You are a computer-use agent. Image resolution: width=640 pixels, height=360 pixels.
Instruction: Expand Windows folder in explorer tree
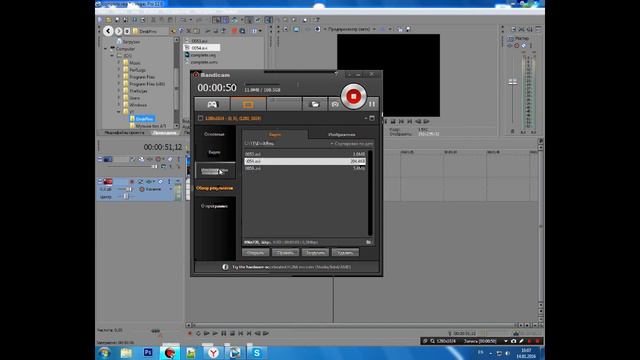point(119,105)
